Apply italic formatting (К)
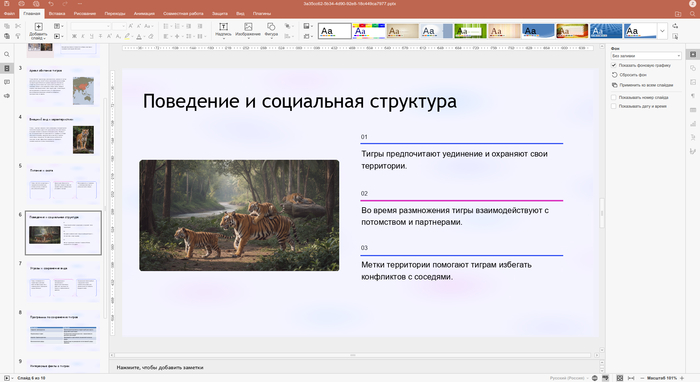Screen dimensions: 700x382 pos(83,36)
